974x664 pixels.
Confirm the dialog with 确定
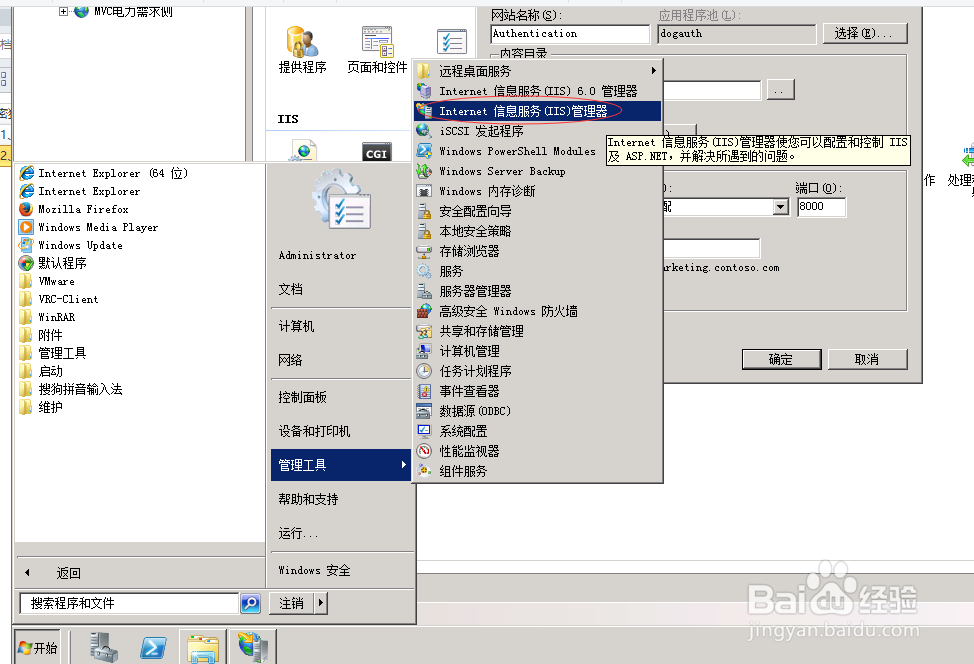781,358
